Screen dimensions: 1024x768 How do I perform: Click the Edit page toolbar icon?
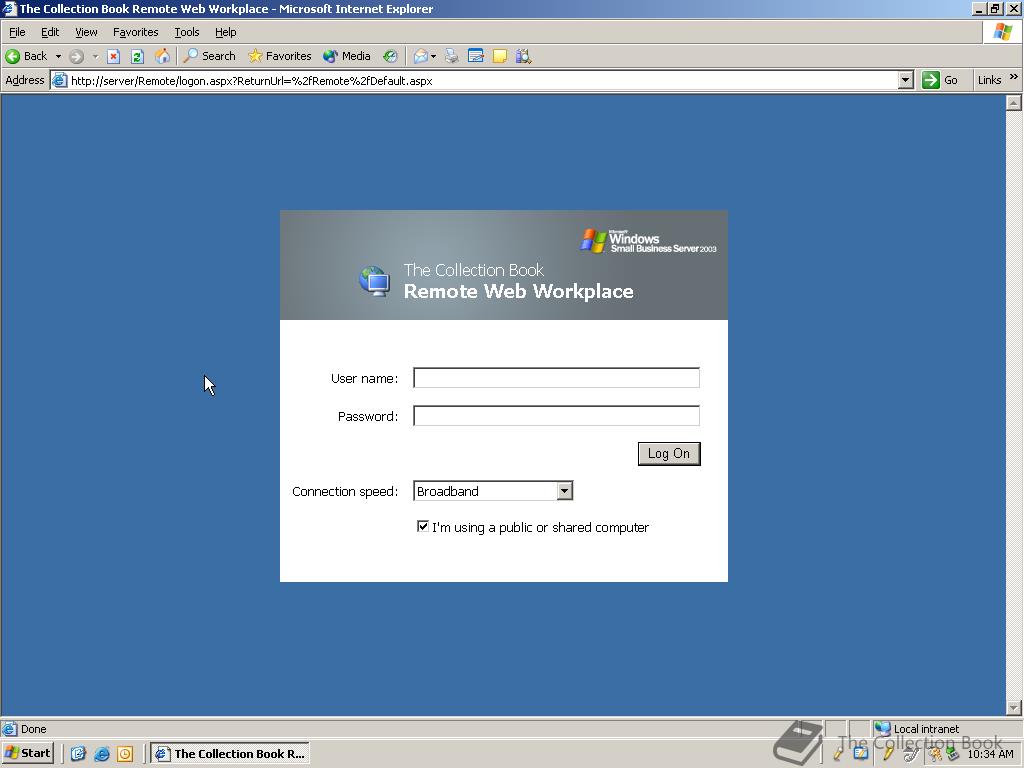[475, 56]
